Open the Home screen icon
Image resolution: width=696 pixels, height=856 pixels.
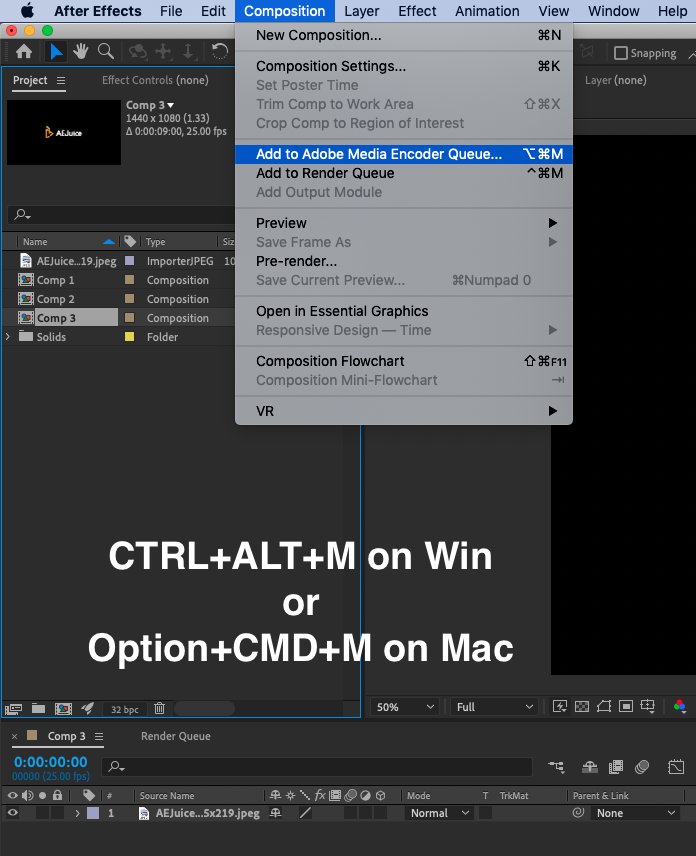pos(23,52)
